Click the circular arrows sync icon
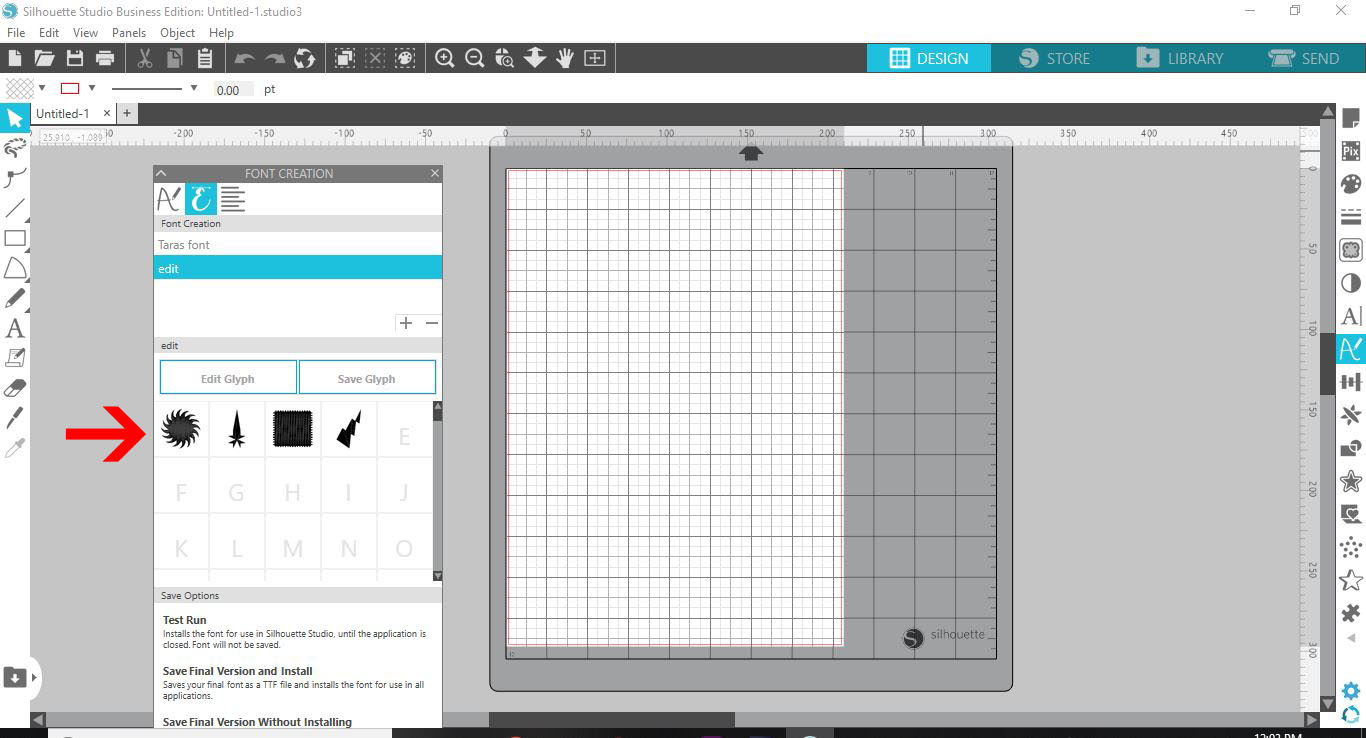1366x738 pixels. [x=305, y=58]
